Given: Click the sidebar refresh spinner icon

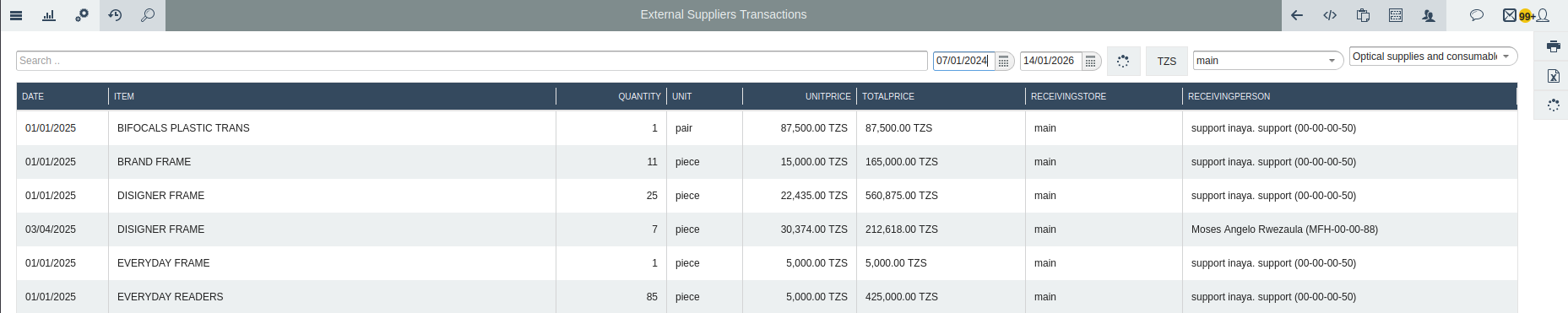Looking at the screenshot, I should coord(1553,105).
